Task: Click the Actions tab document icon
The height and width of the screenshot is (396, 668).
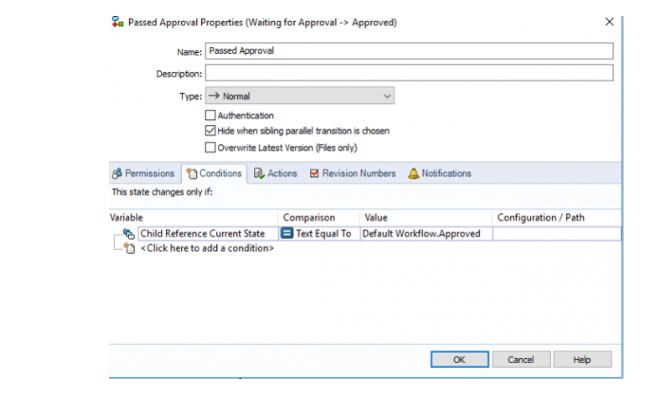Action: [259, 173]
